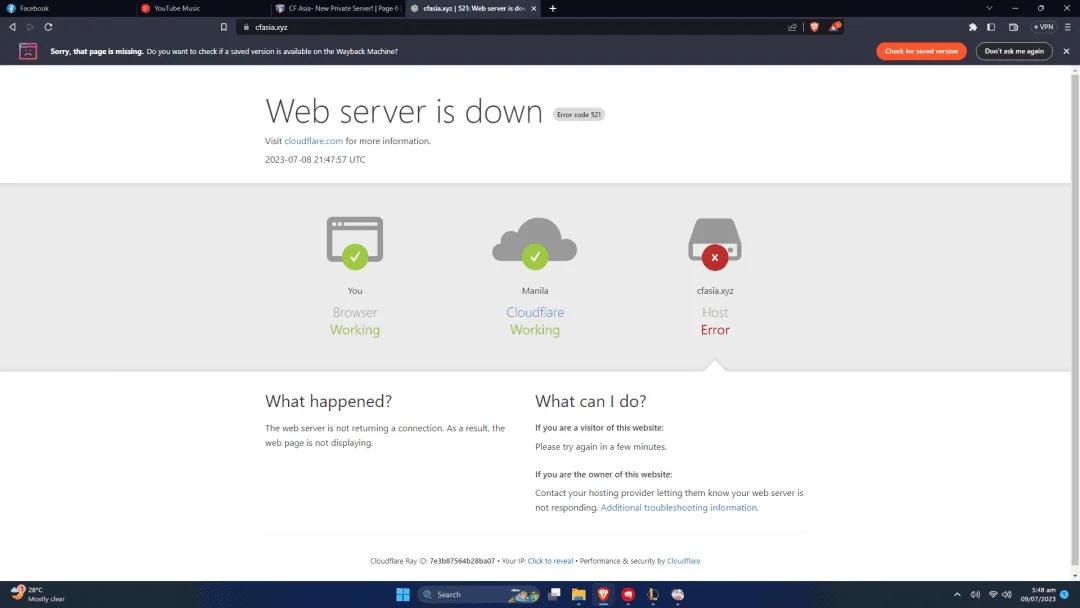This screenshot has width=1080, height=608.
Task: Click the taskbar Search box
Action: point(478,594)
